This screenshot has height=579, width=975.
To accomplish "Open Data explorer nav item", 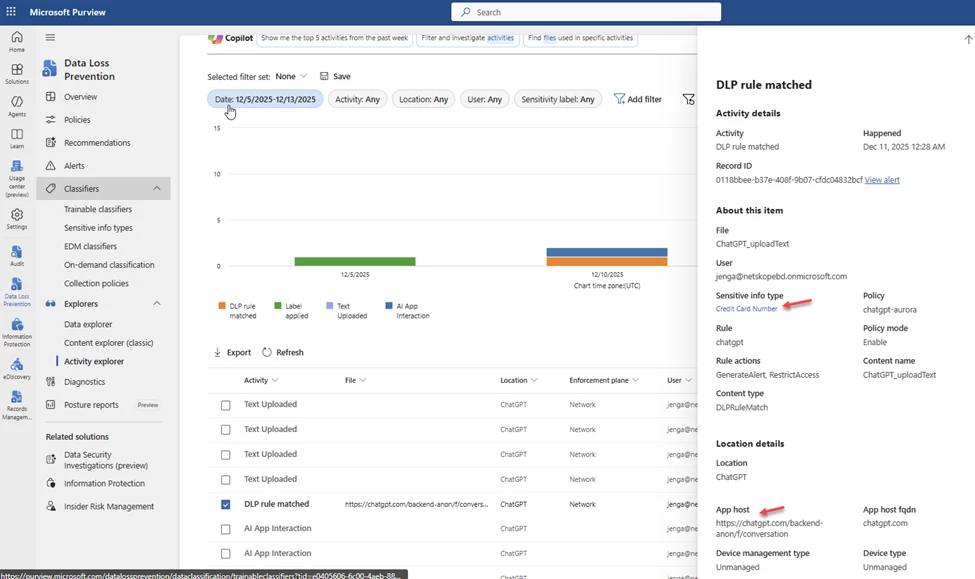I will click(88, 324).
